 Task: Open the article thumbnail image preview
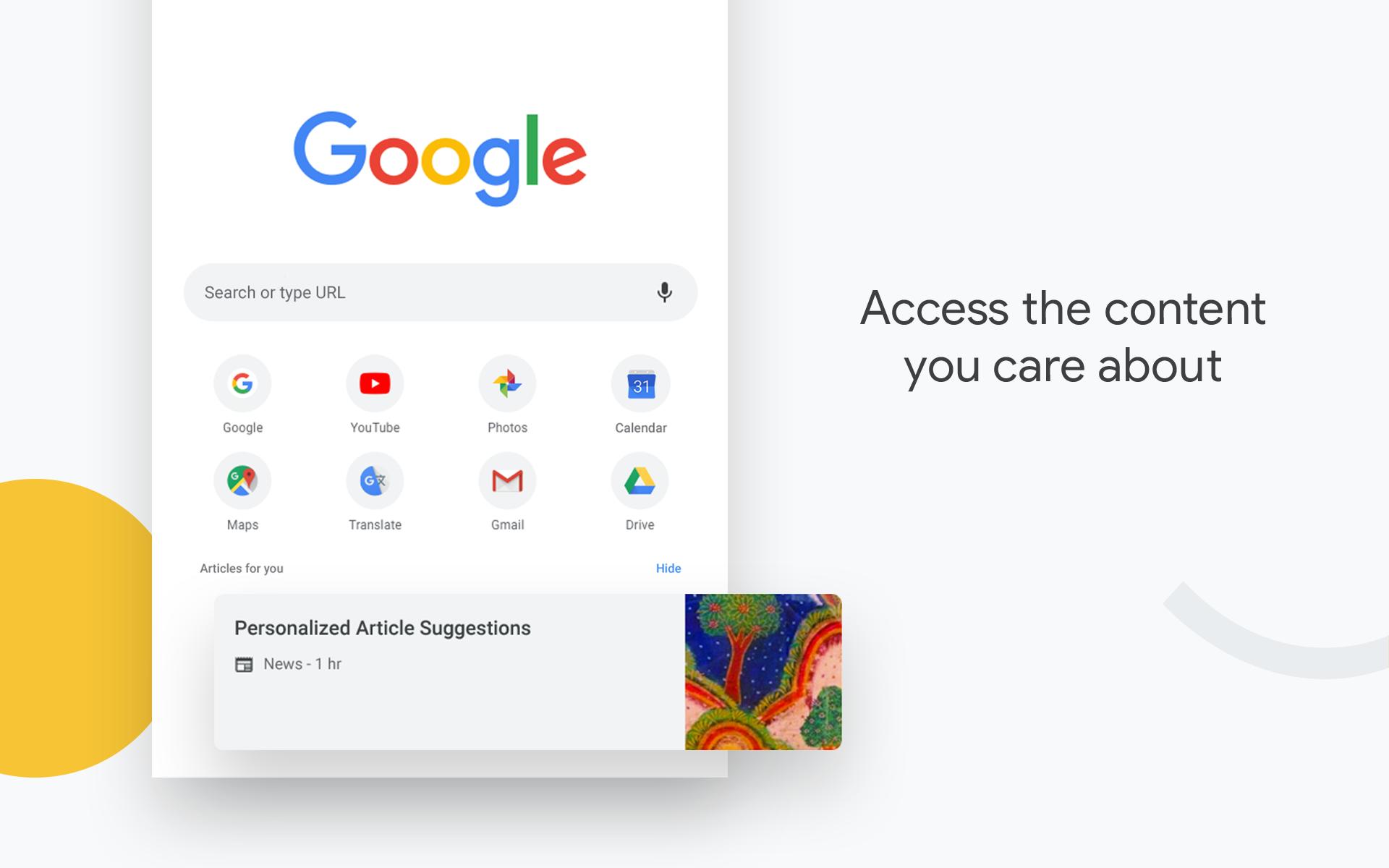(x=763, y=671)
